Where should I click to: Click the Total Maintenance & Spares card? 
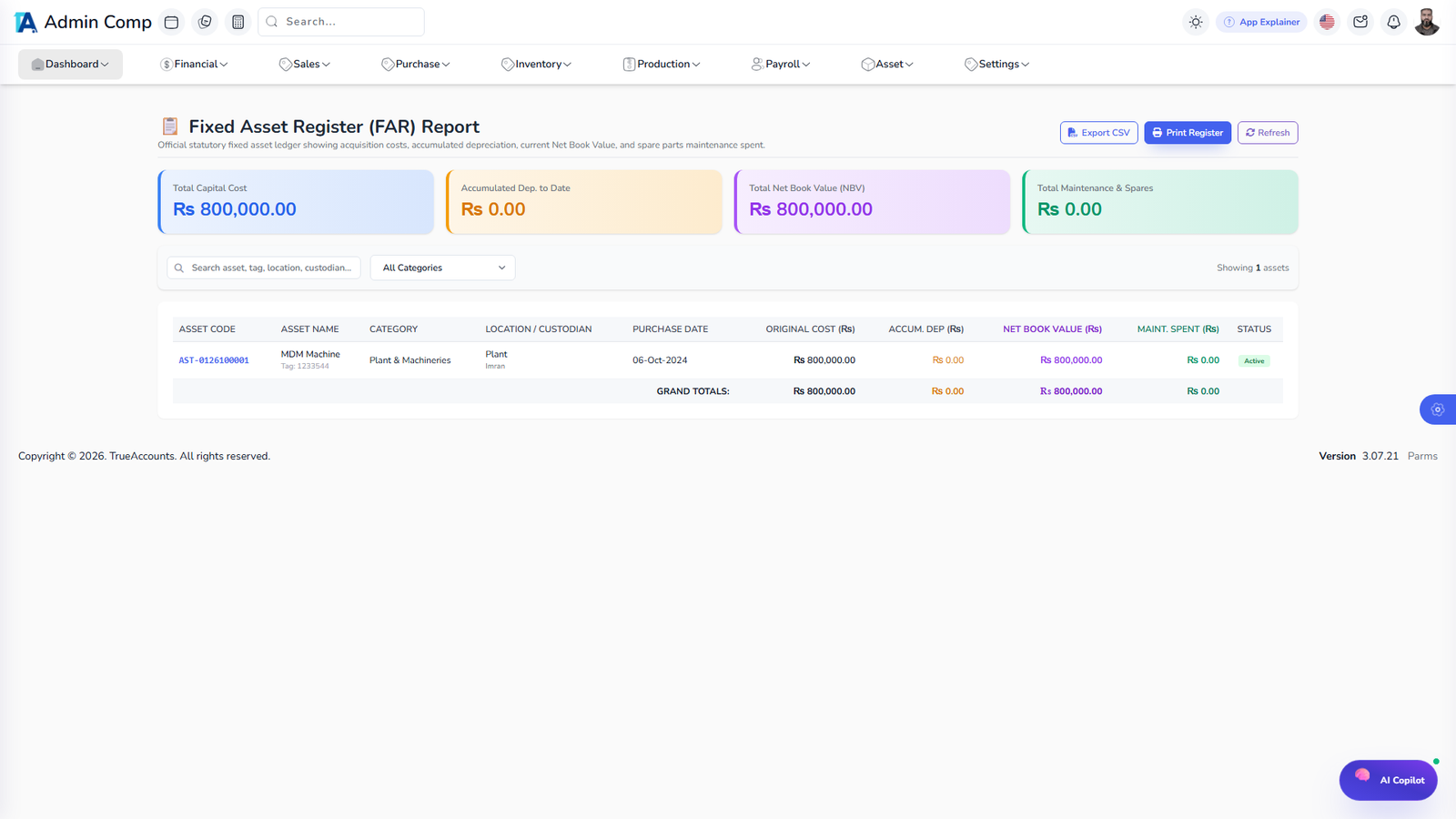[1160, 202]
